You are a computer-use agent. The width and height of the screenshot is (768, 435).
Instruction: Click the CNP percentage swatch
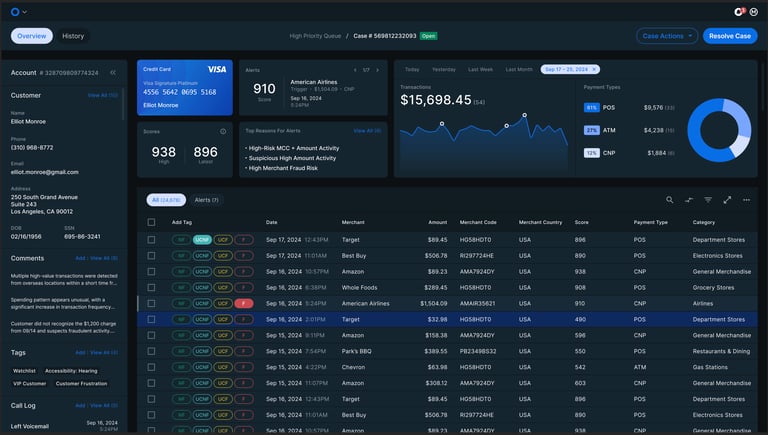(x=592, y=153)
